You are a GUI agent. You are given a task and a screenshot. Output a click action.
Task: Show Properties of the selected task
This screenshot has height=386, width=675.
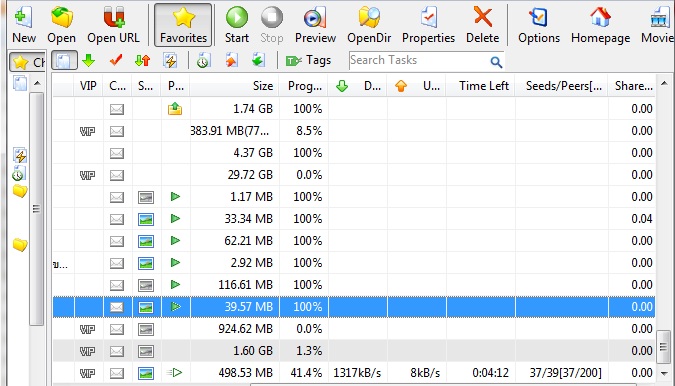point(428,25)
